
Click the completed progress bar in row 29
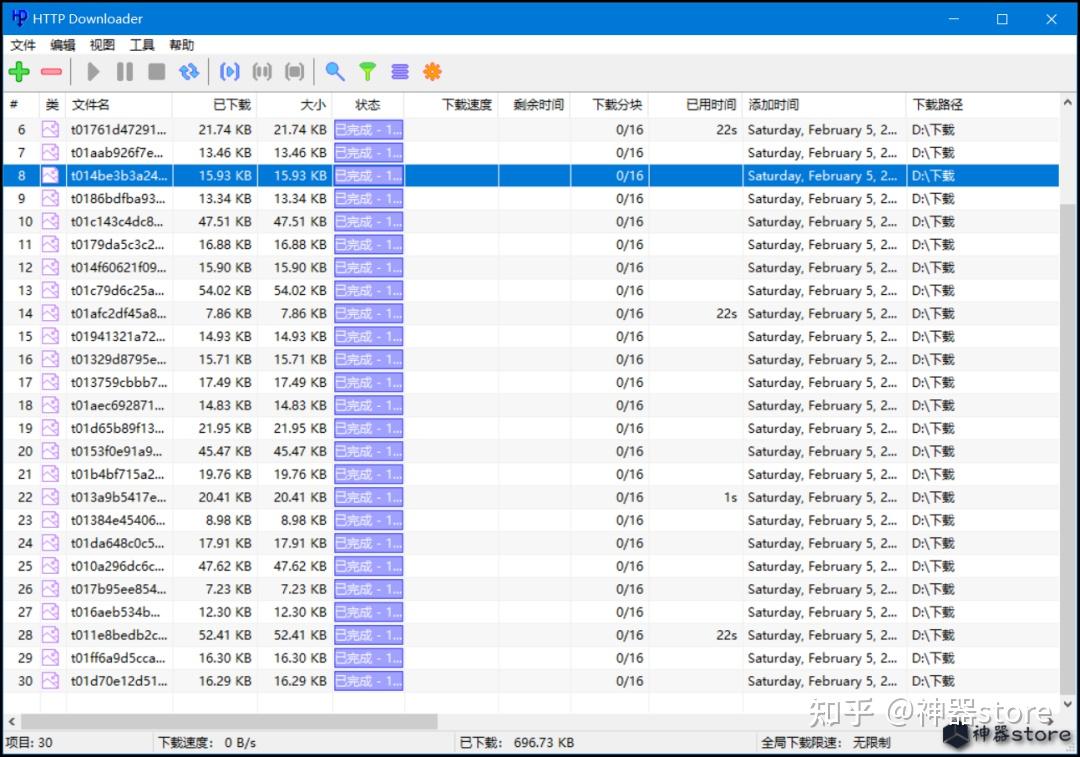(x=368, y=658)
